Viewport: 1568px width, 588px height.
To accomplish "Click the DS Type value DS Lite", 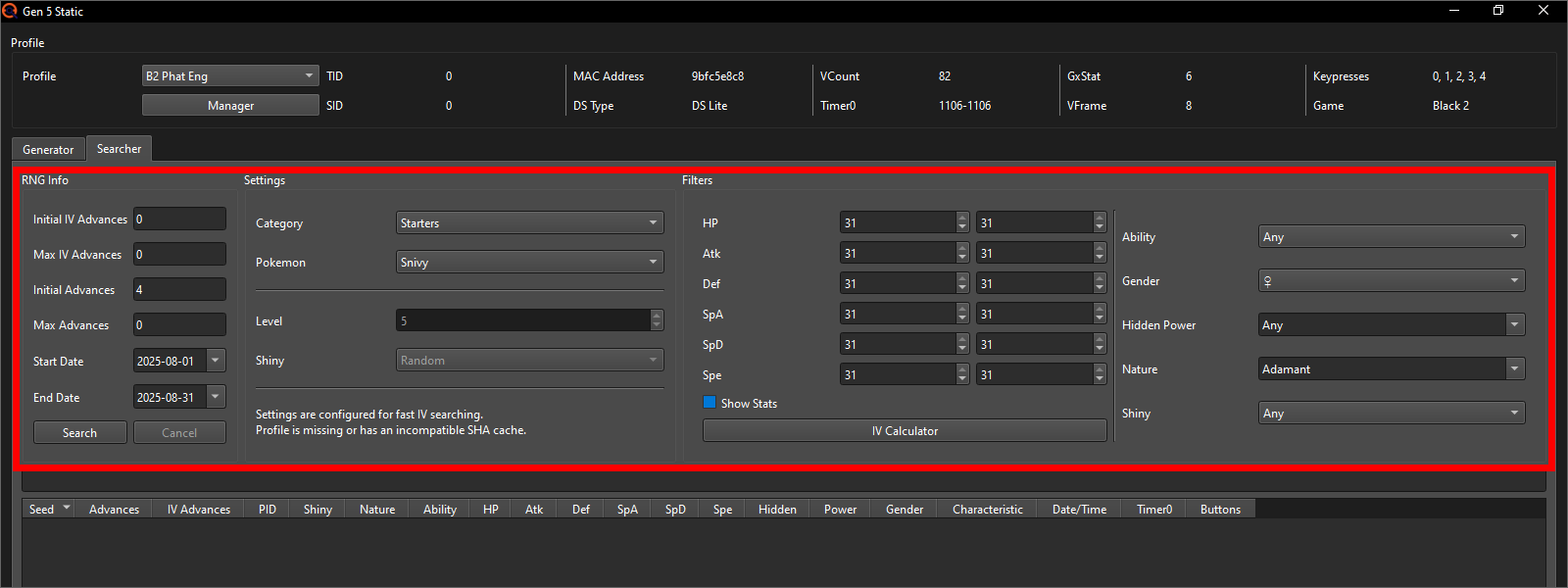I will (x=710, y=105).
